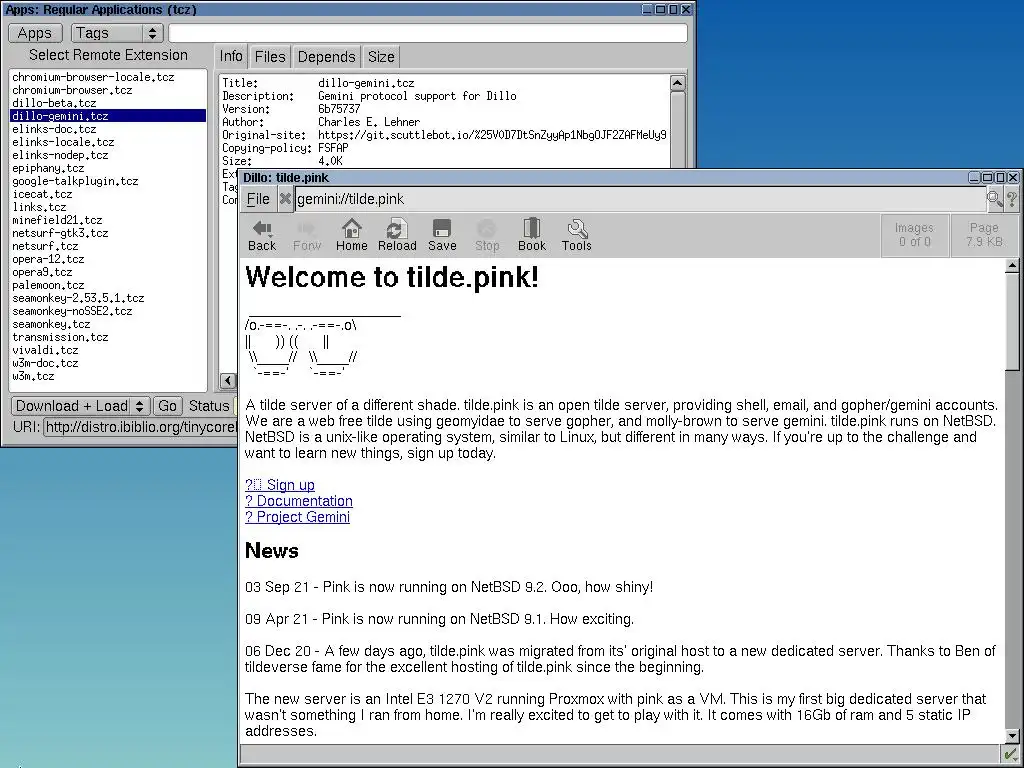Viewport: 1024px width, 768px height.
Task: Open the Book bookmarks icon
Action: tap(532, 235)
